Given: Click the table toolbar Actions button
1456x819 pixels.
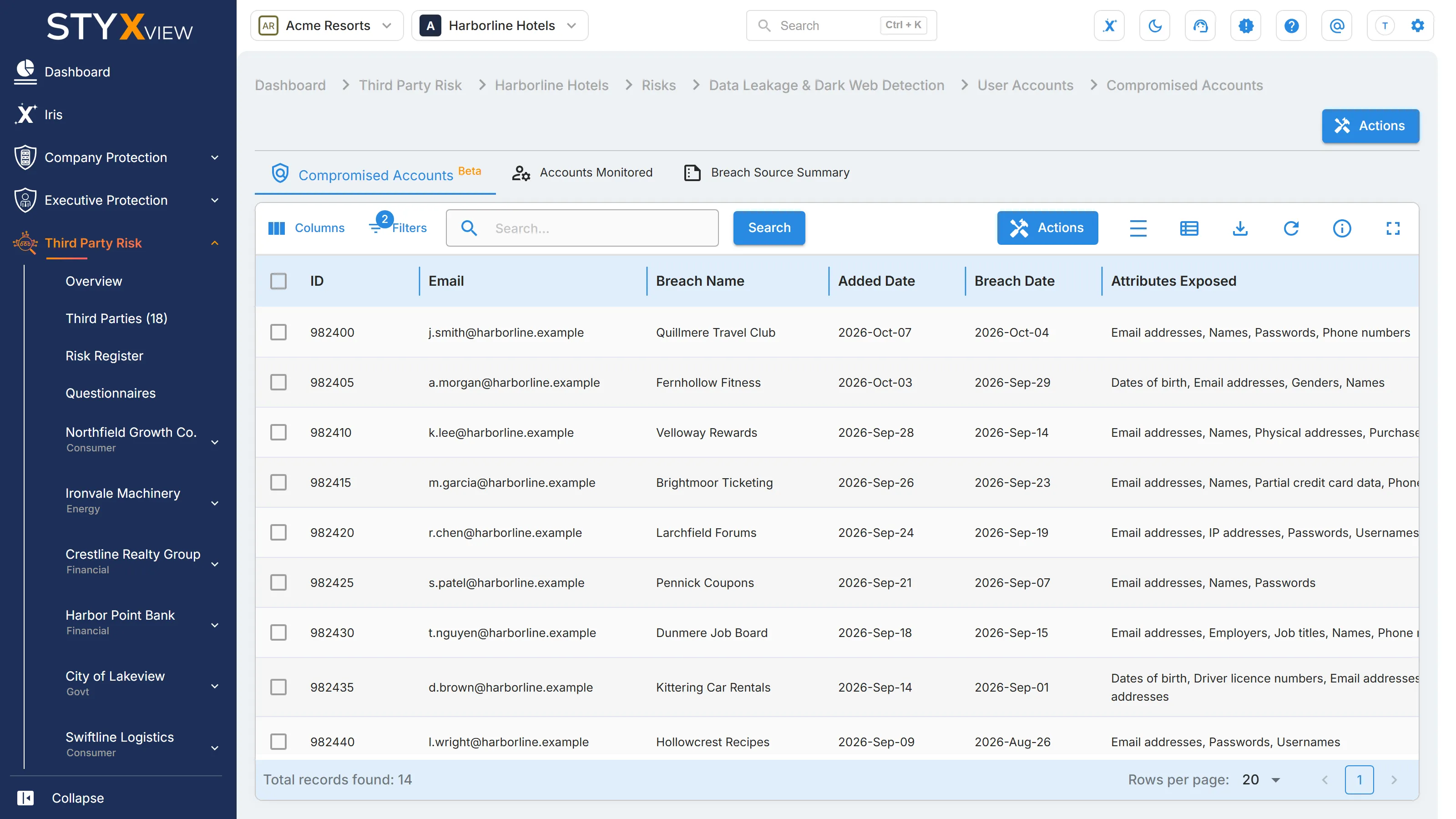Looking at the screenshot, I should [1047, 228].
